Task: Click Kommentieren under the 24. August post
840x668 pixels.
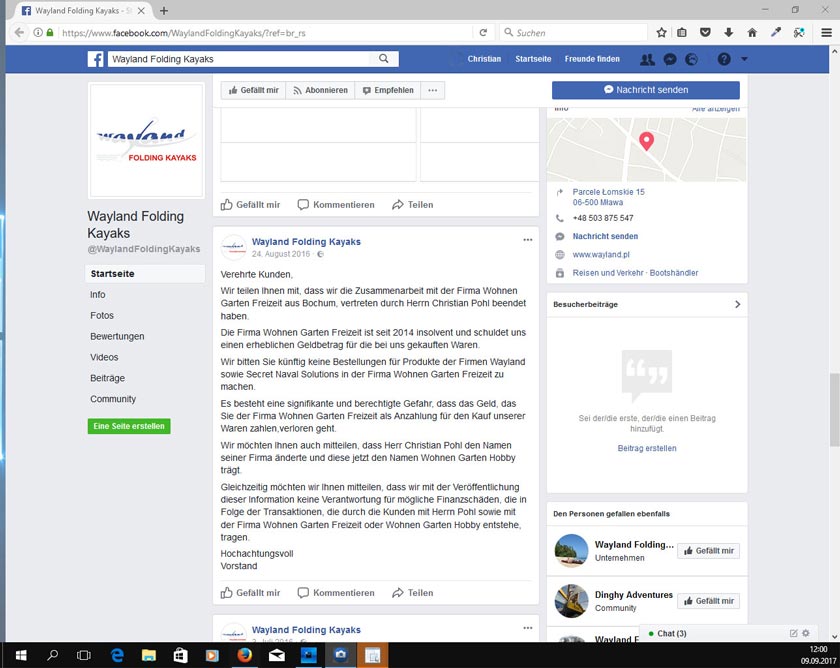Action: click(x=336, y=593)
